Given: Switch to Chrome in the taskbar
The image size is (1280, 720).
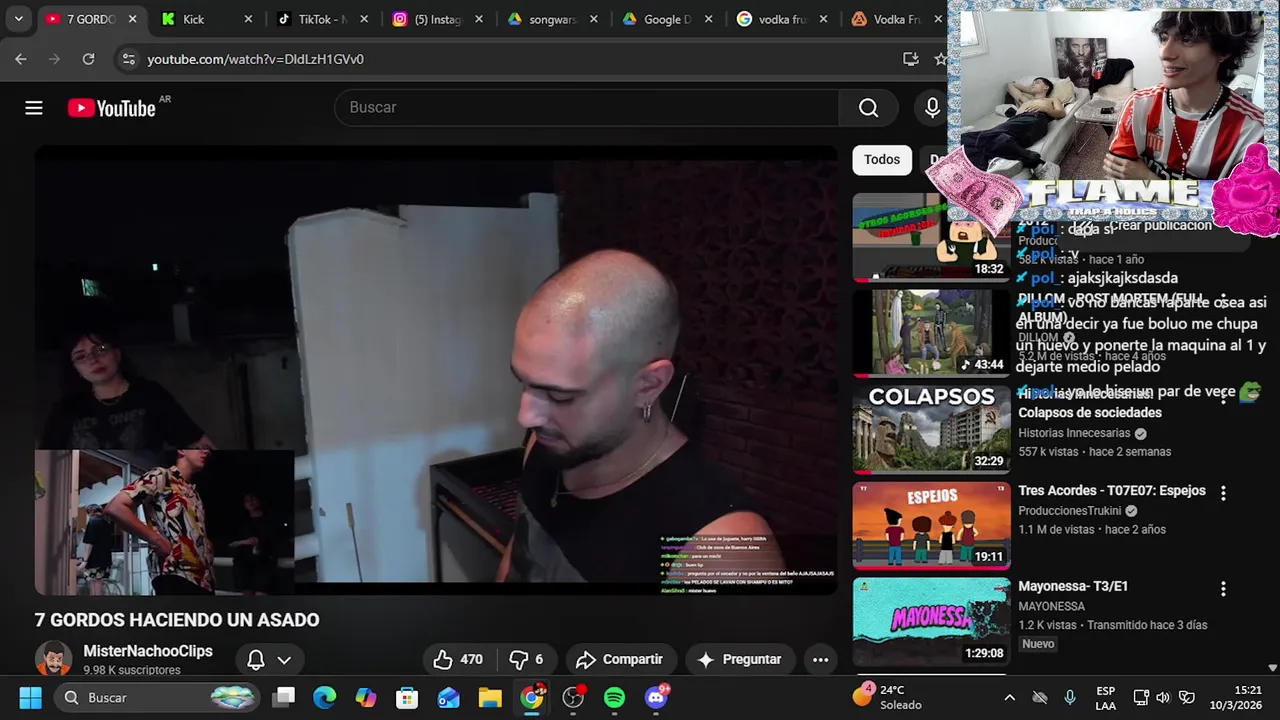Looking at the screenshot, I should tap(532, 697).
